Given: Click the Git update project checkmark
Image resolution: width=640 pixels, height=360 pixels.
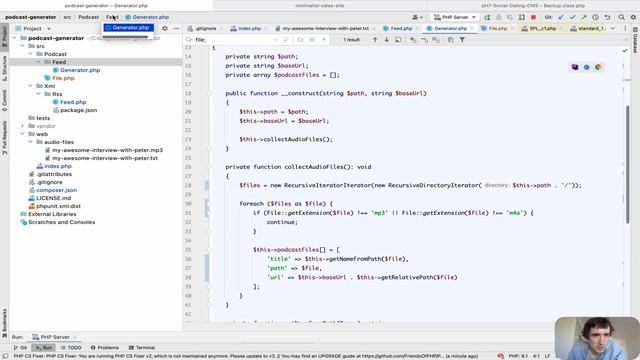Looking at the screenshot, I should [561, 17].
